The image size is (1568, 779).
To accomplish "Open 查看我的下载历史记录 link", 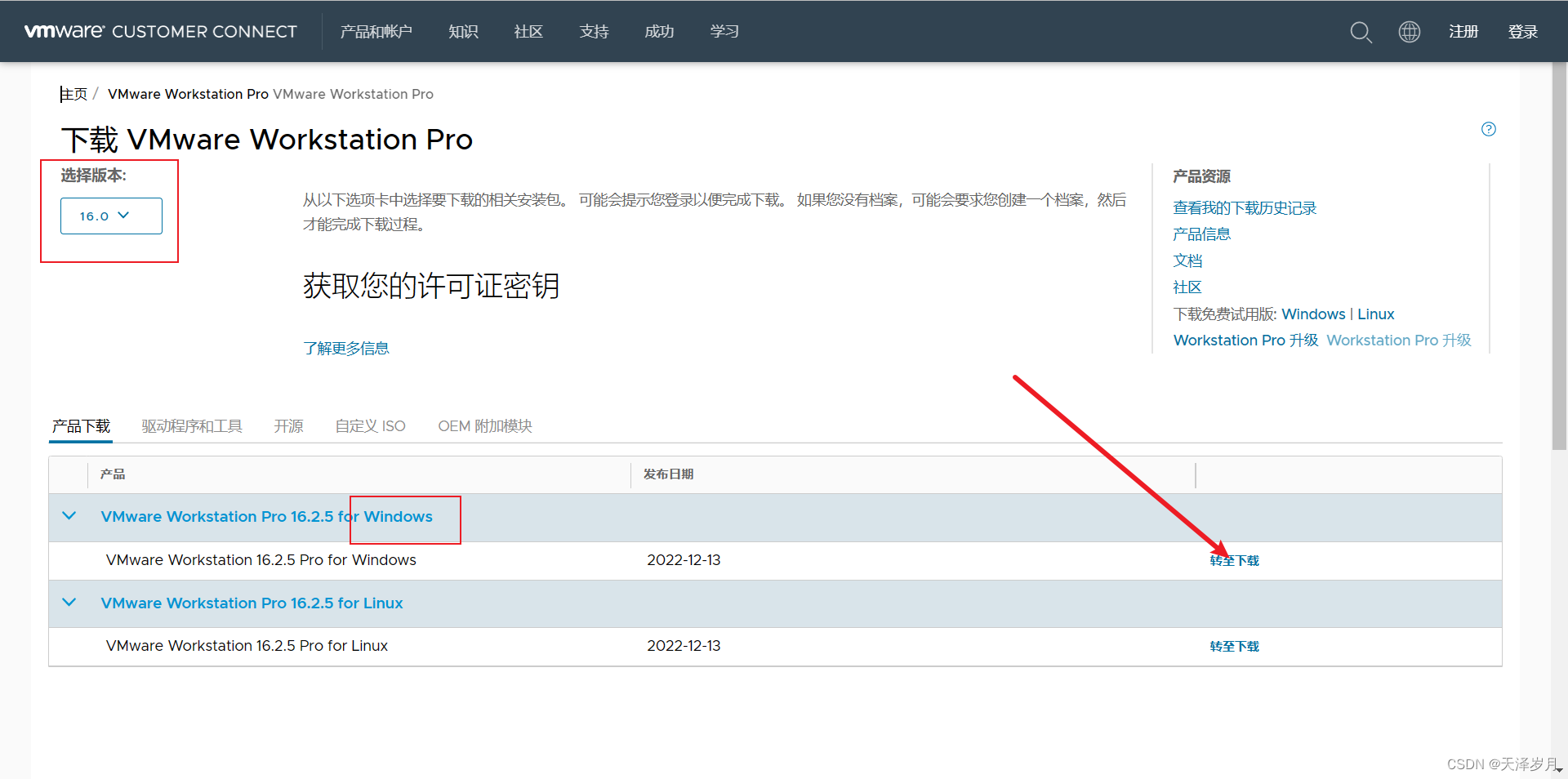I will (x=1245, y=208).
